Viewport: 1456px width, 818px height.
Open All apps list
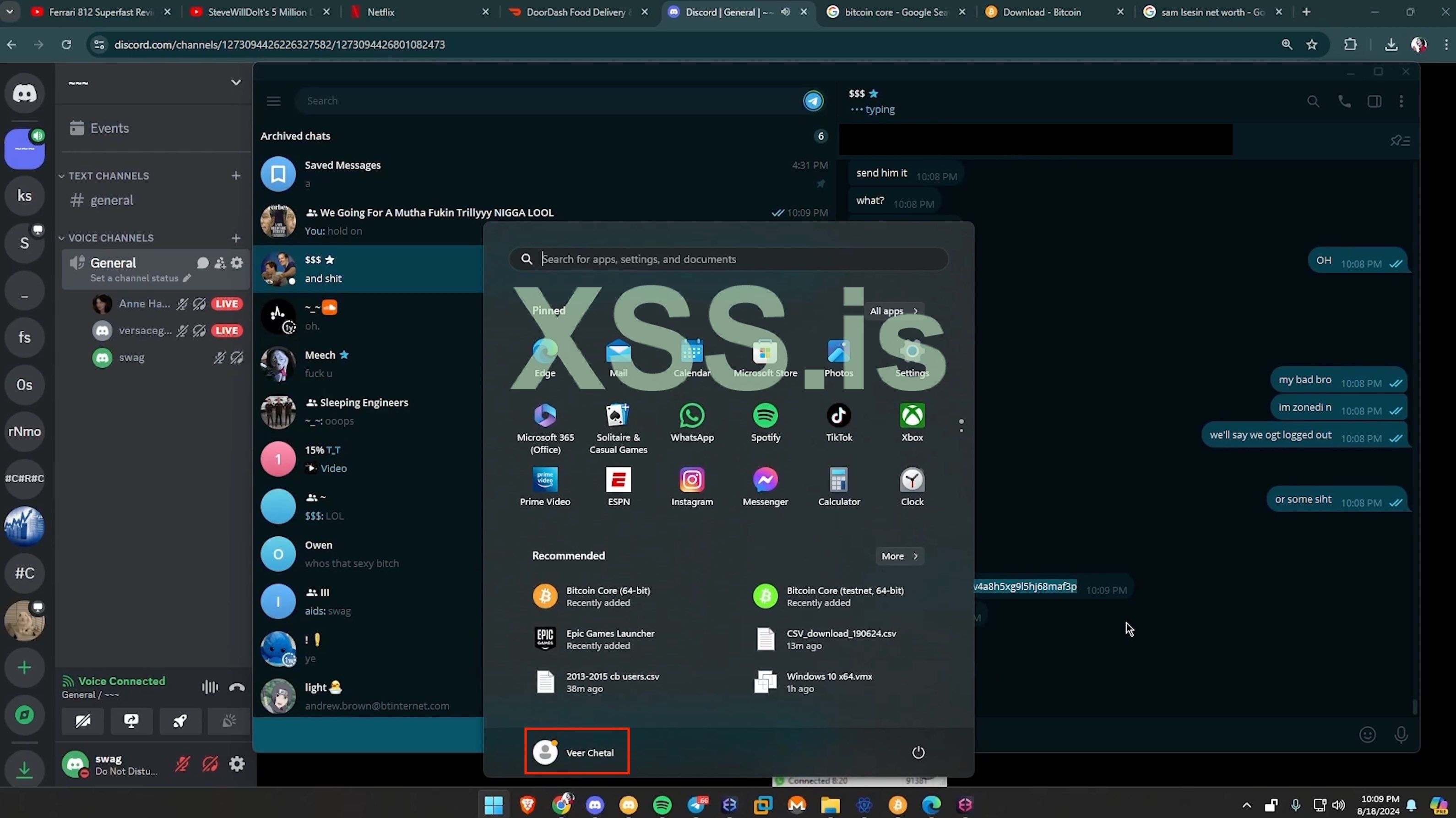click(893, 311)
